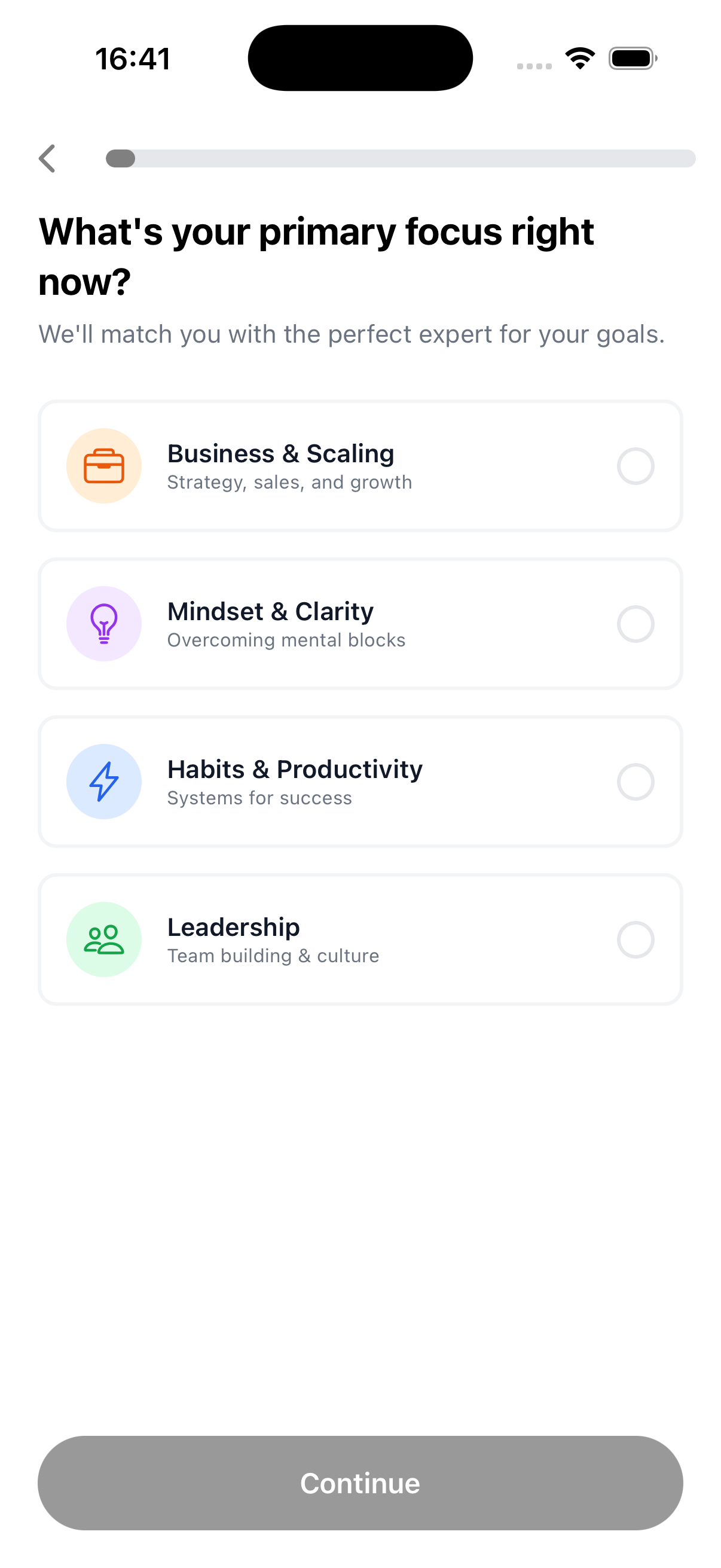The height and width of the screenshot is (1568, 721).
Task: Tap the Overcoming mental blocks subtitle
Action: pyautogui.click(x=286, y=640)
